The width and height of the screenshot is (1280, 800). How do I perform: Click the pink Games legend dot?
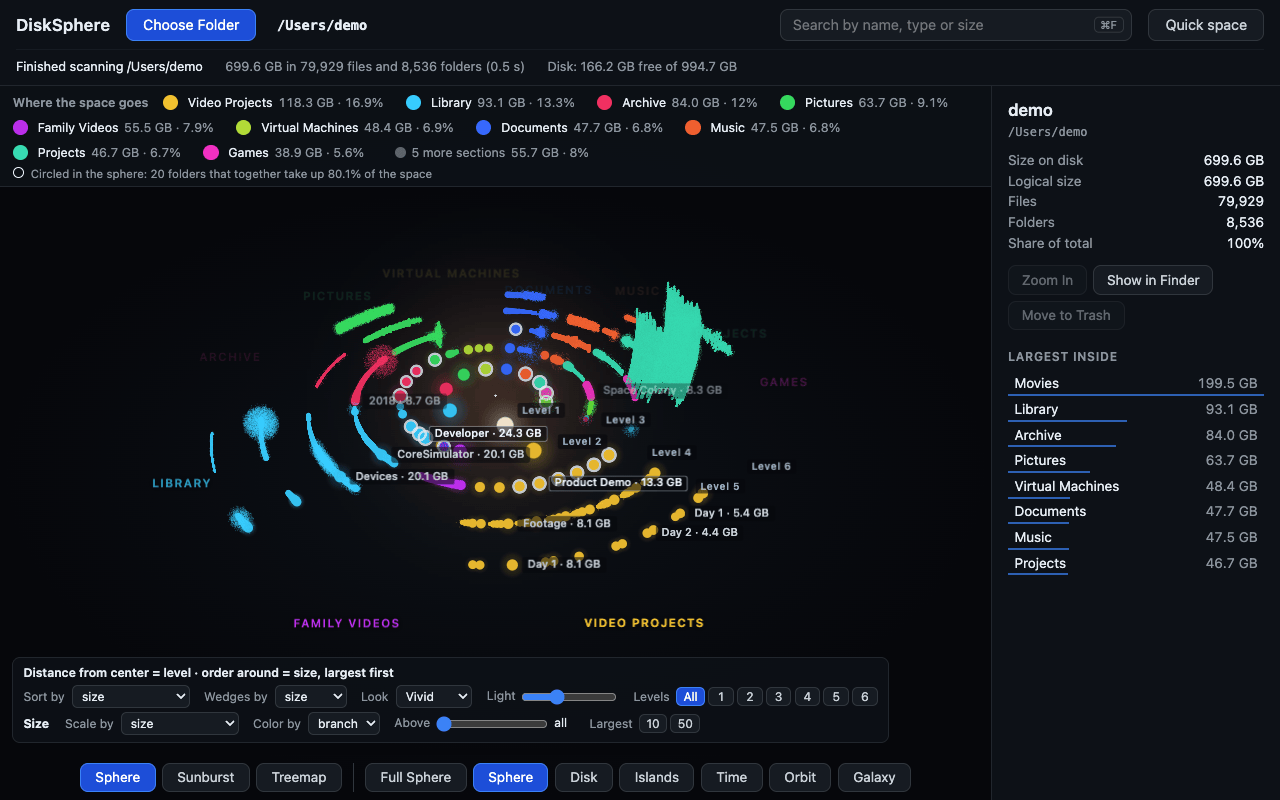(211, 153)
